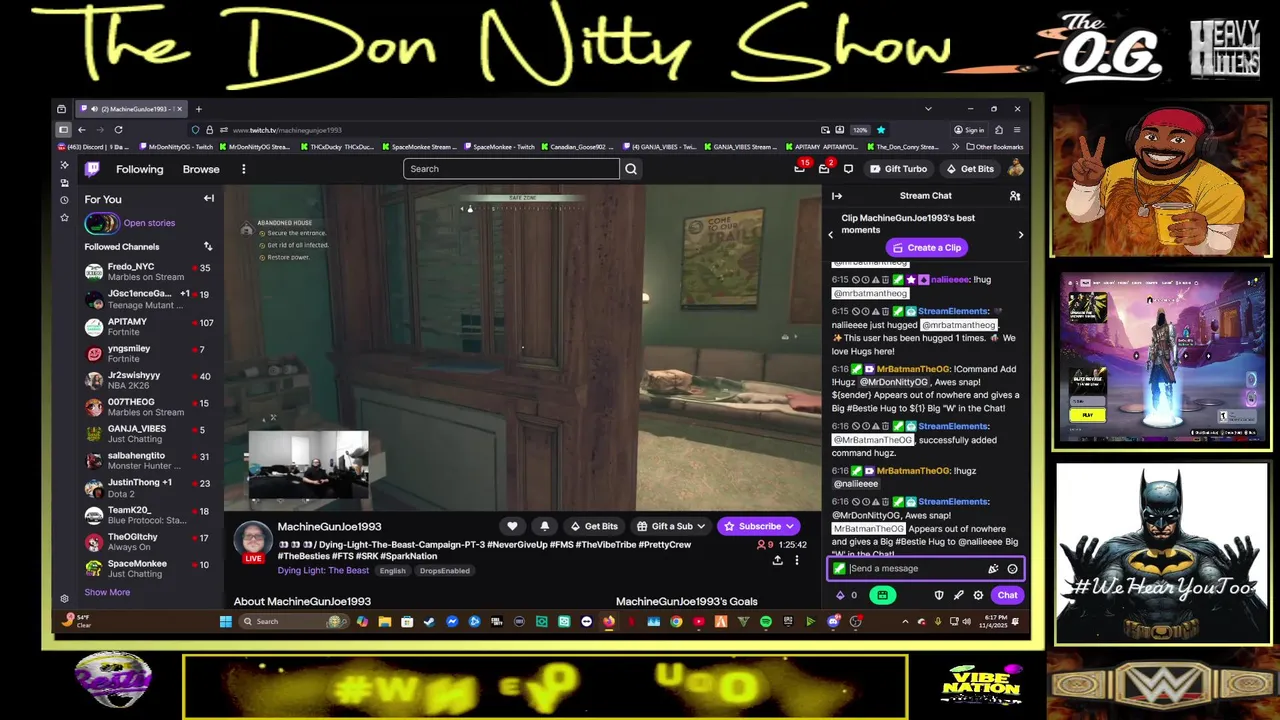Image resolution: width=1280 pixels, height=720 pixels.
Task: Open Windows Start menu
Action: pyautogui.click(x=225, y=622)
